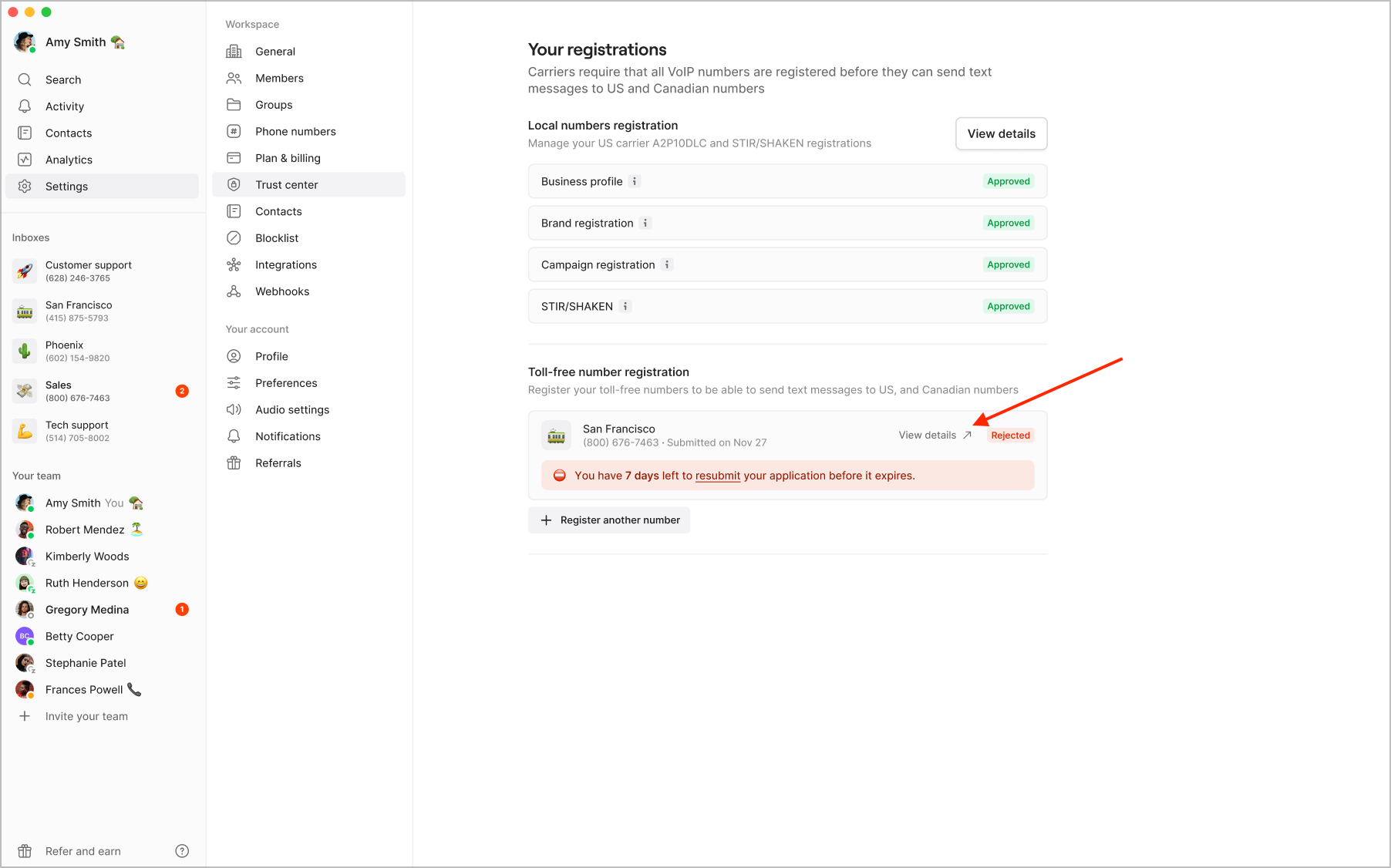The height and width of the screenshot is (868, 1391).
Task: Open View details link for San Francisco
Action: coord(935,436)
